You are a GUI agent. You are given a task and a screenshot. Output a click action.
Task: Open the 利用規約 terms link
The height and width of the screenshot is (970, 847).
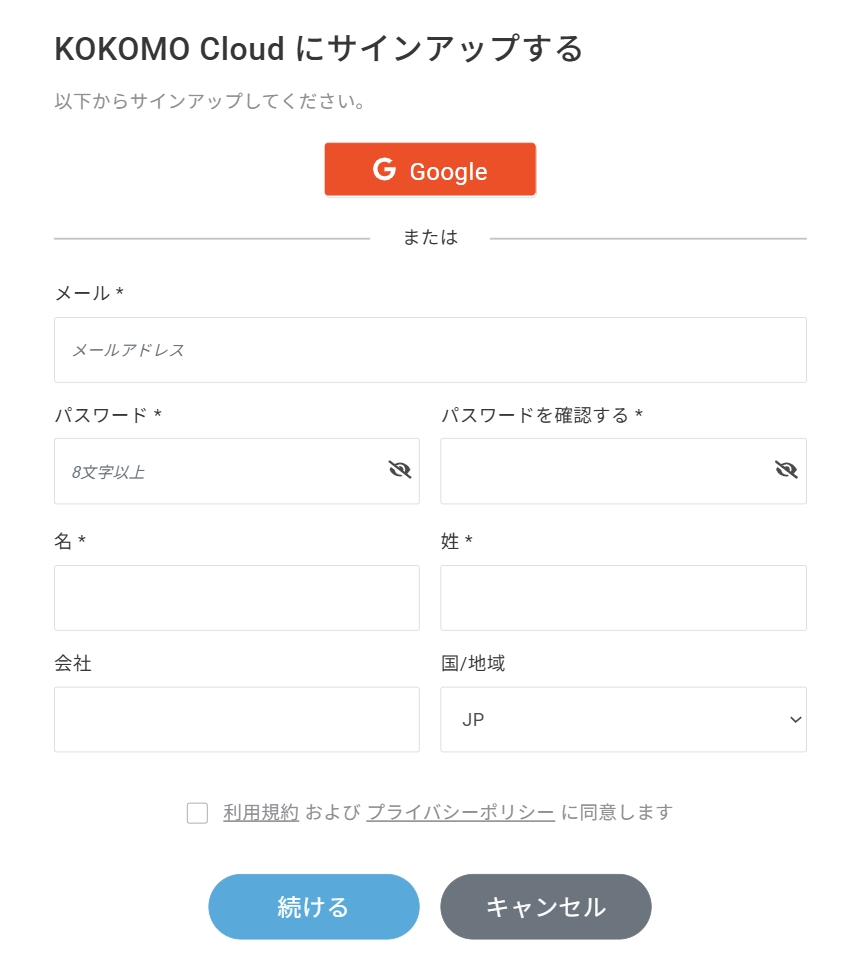[x=261, y=812]
